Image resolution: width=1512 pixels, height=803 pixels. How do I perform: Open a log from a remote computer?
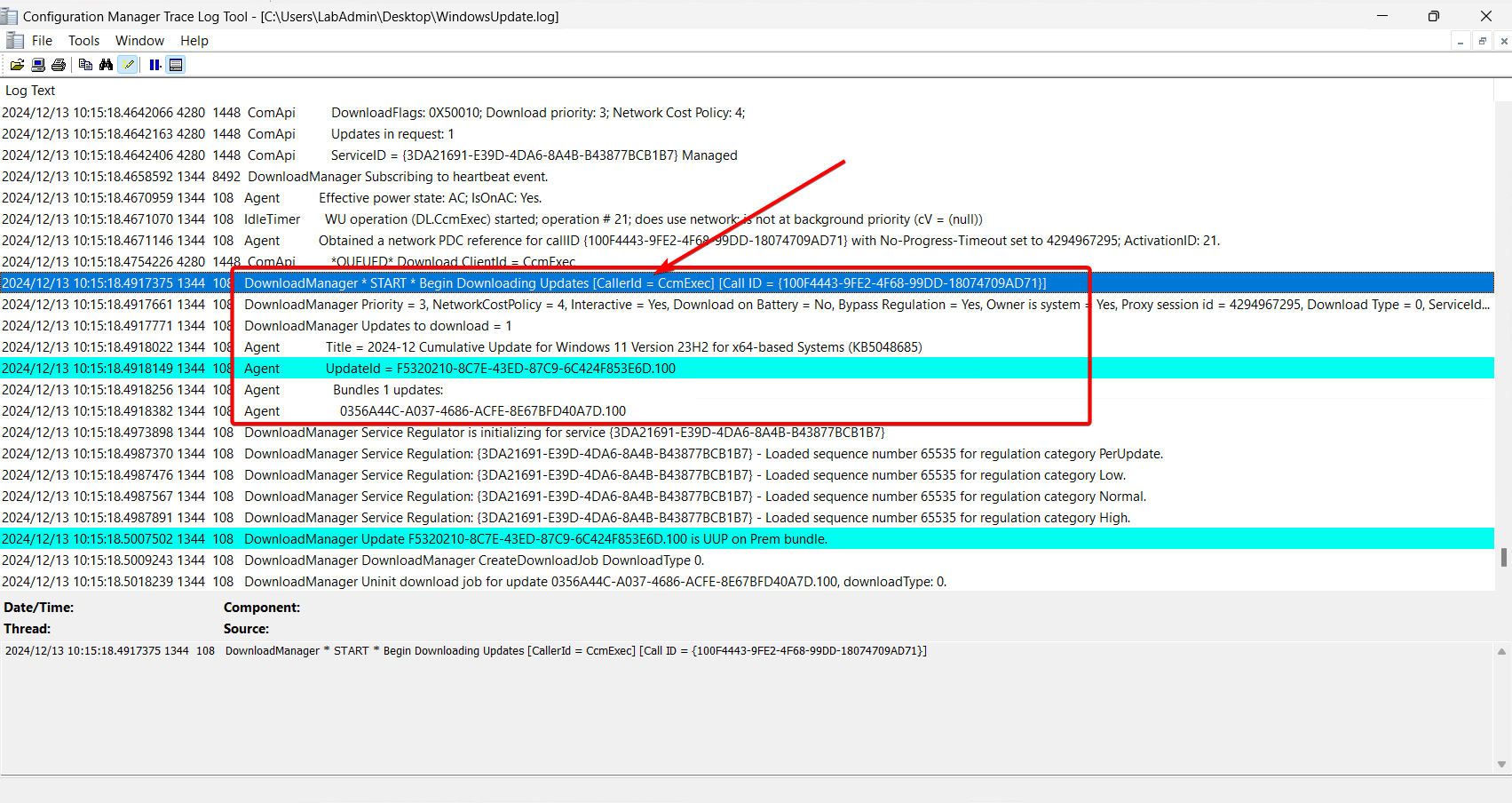[37, 64]
